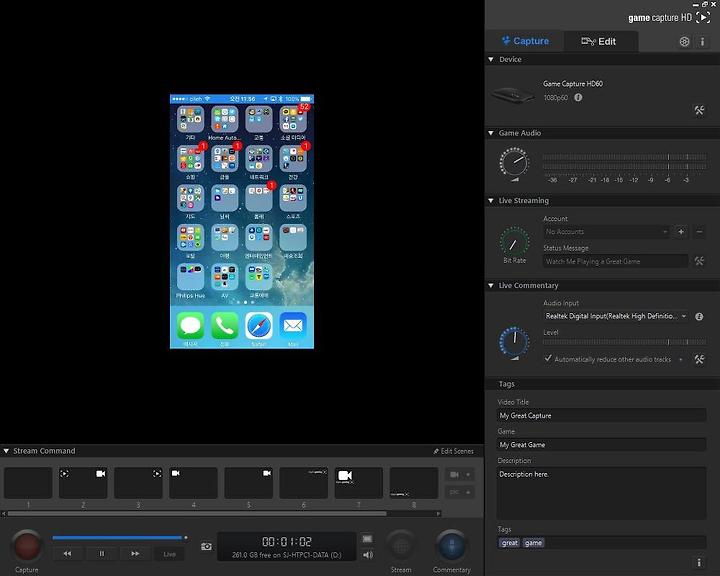The image size is (720, 576).
Task: Open the Account dropdown showing No Accounts
Action: click(x=606, y=232)
